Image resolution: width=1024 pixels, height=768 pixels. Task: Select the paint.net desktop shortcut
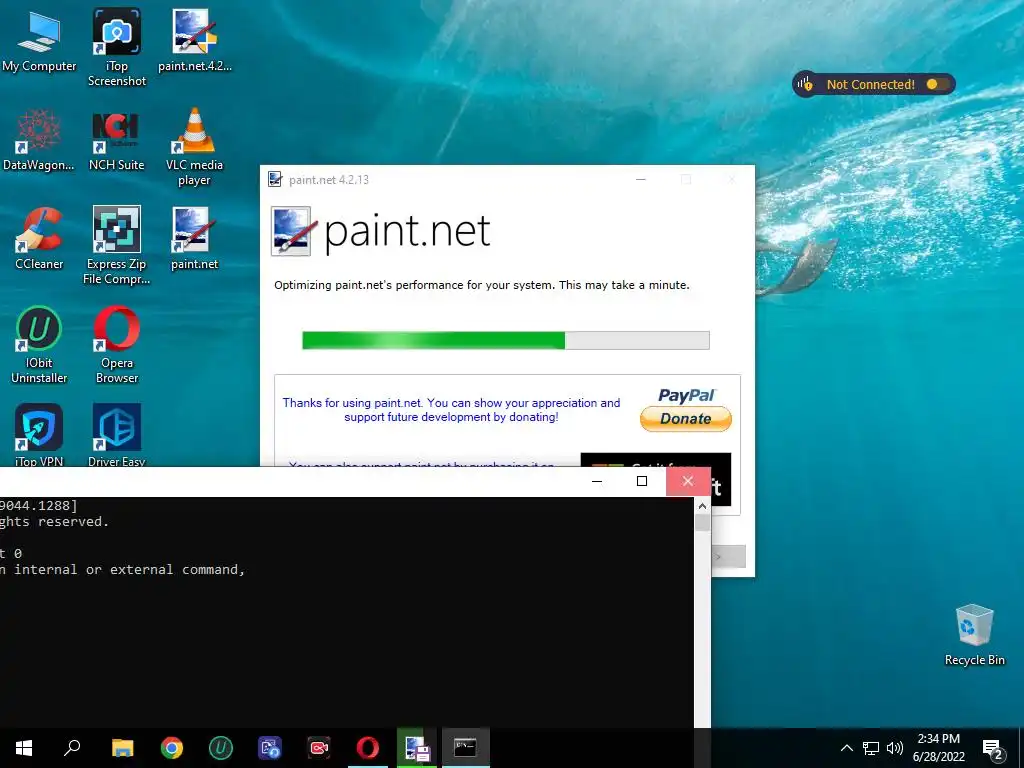click(x=195, y=238)
